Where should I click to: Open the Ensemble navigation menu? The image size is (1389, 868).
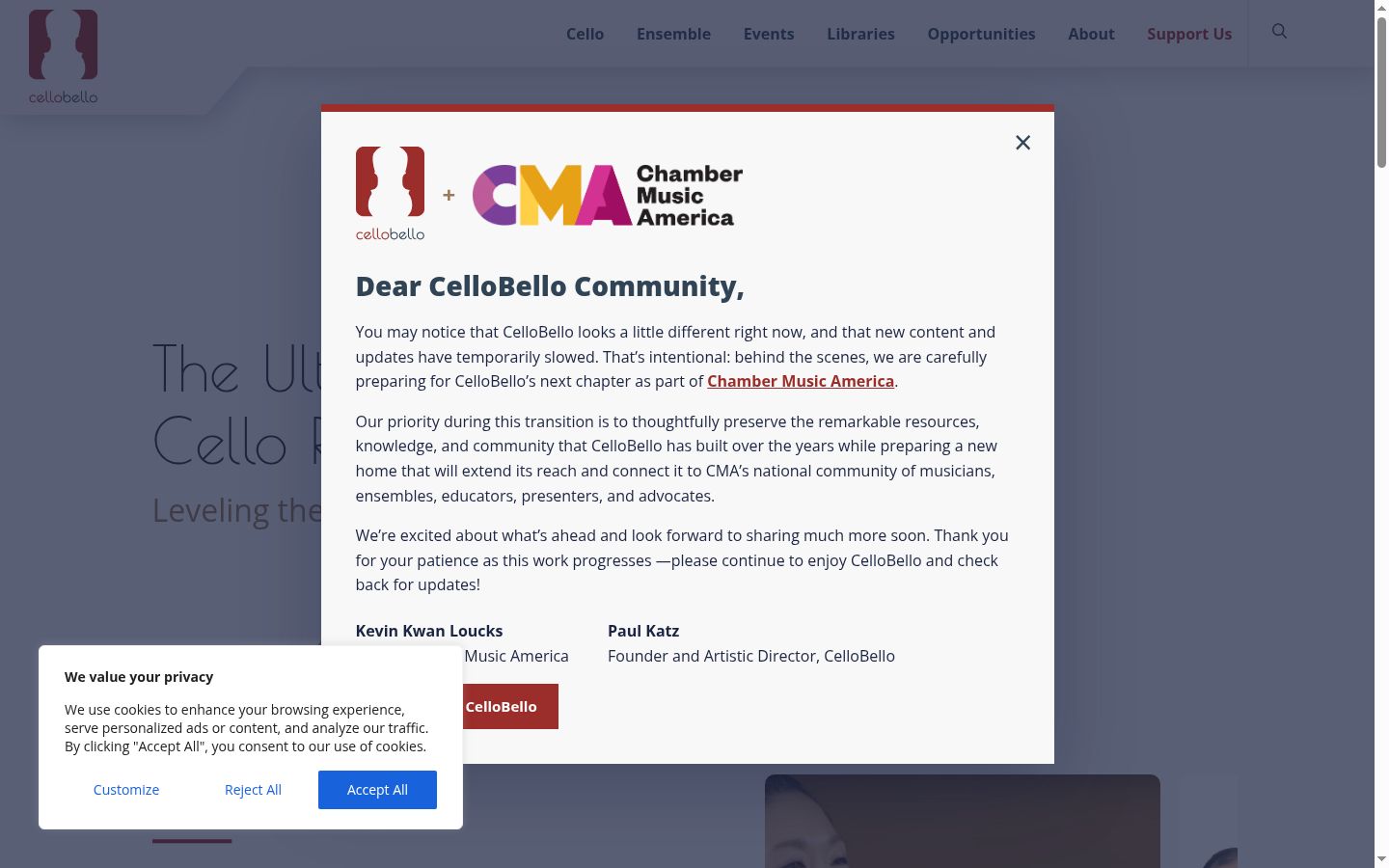673,34
